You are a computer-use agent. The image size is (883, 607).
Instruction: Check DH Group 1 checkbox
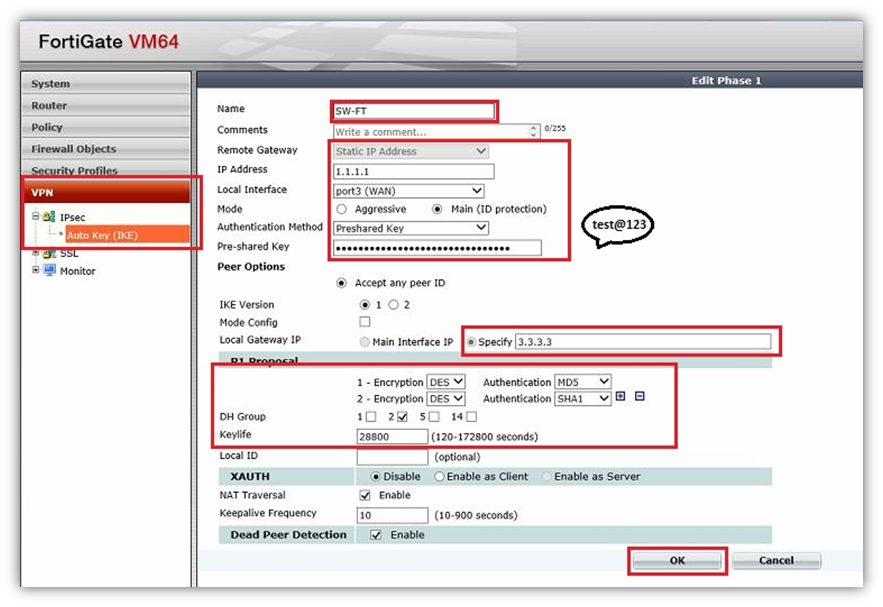(x=371, y=417)
